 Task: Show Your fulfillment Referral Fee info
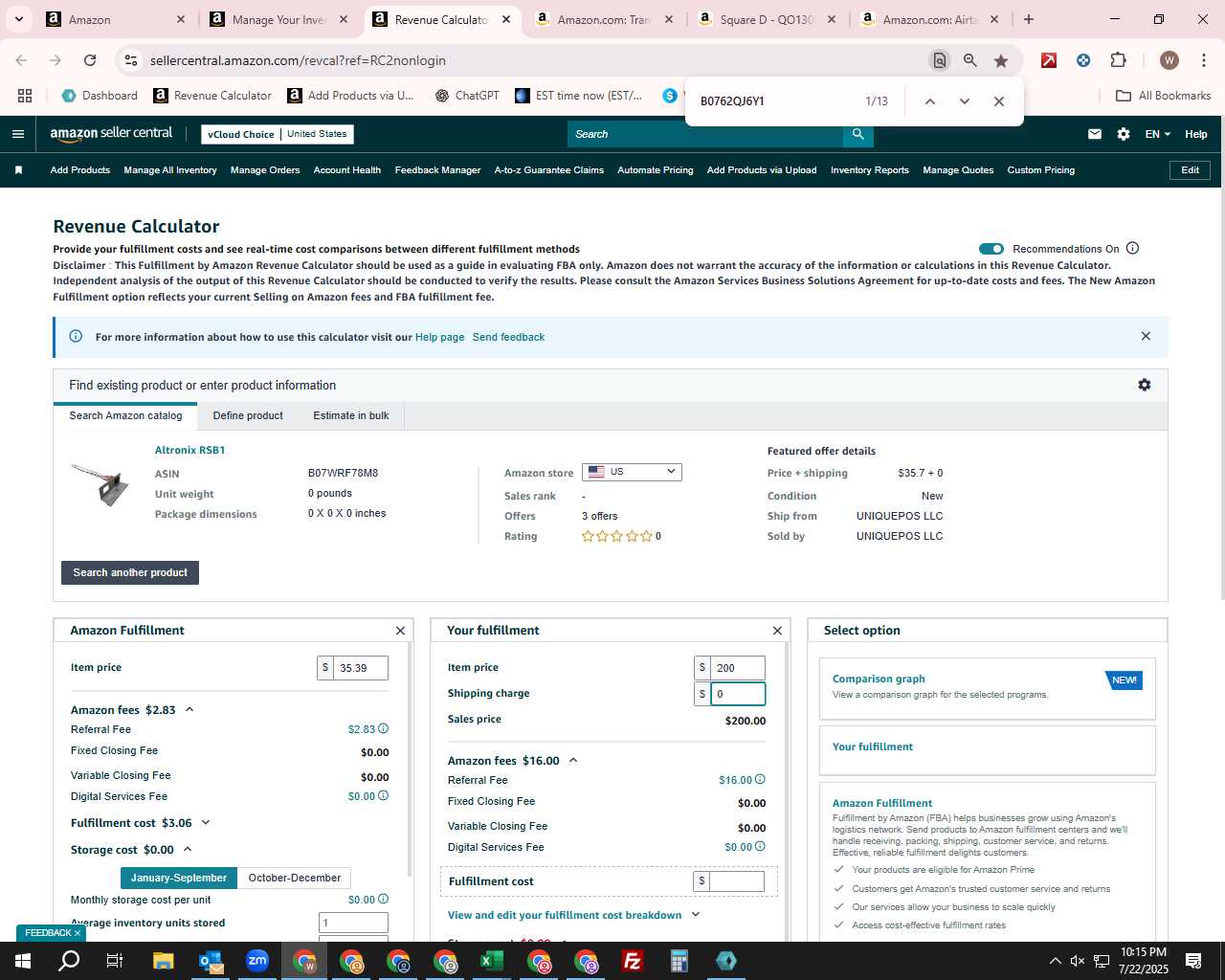point(760,780)
